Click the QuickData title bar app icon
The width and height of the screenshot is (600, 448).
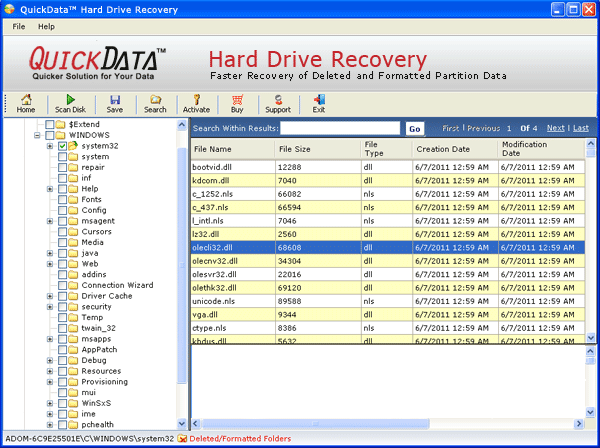click(x=9, y=9)
